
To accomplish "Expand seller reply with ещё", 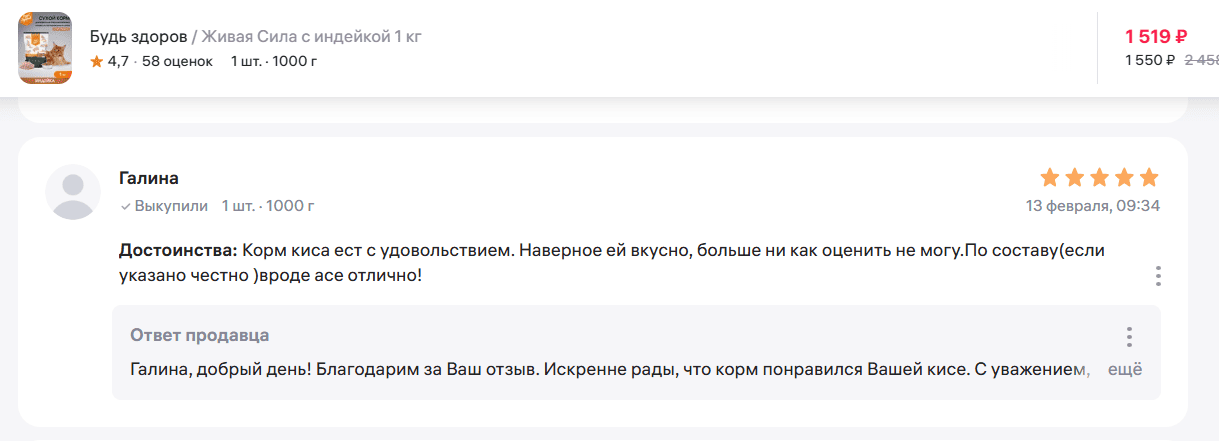I will point(1125,369).
